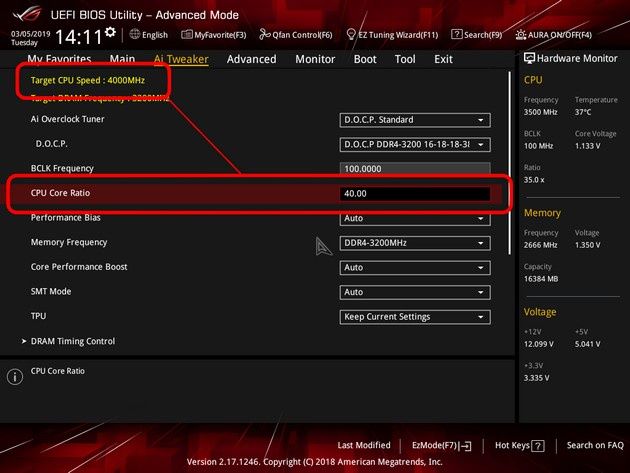Open the Advanced tab

tap(252, 59)
